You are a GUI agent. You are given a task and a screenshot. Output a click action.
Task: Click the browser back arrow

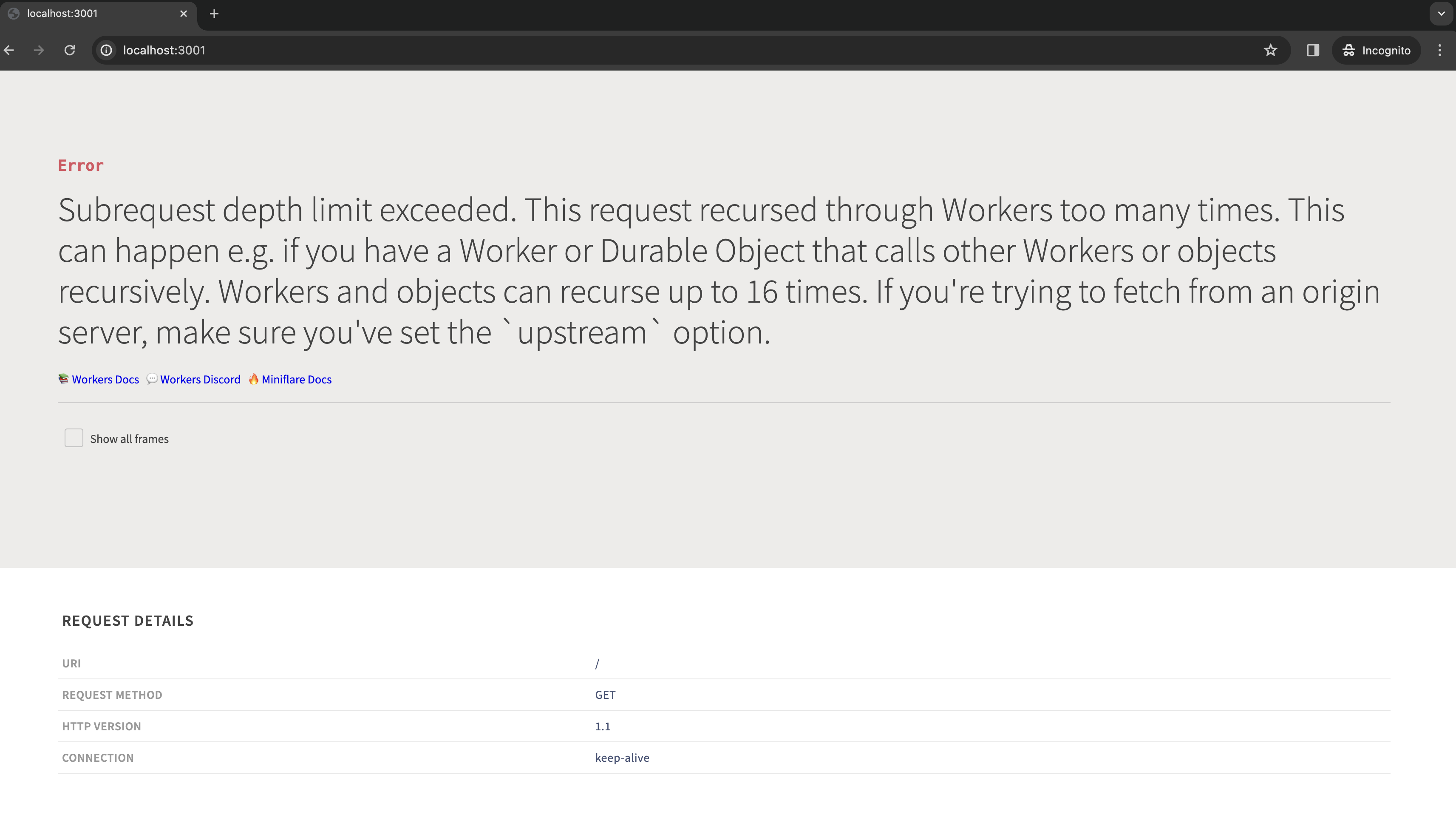pos(9,50)
